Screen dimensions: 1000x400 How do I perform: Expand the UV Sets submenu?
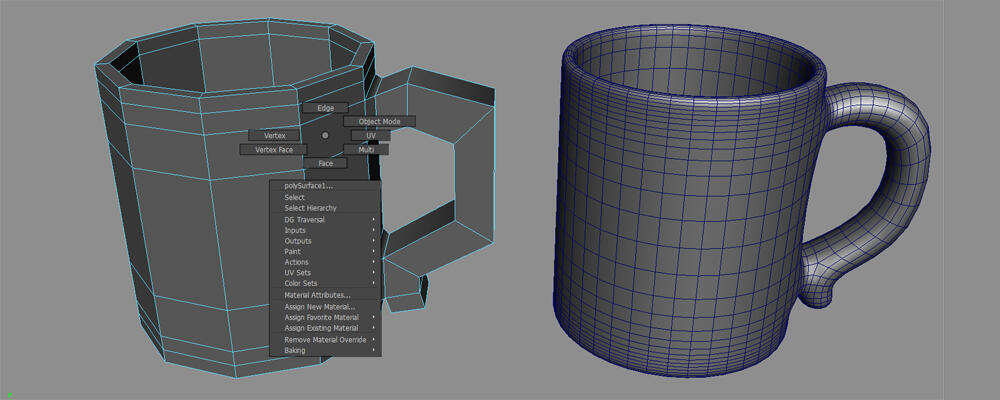325,273
